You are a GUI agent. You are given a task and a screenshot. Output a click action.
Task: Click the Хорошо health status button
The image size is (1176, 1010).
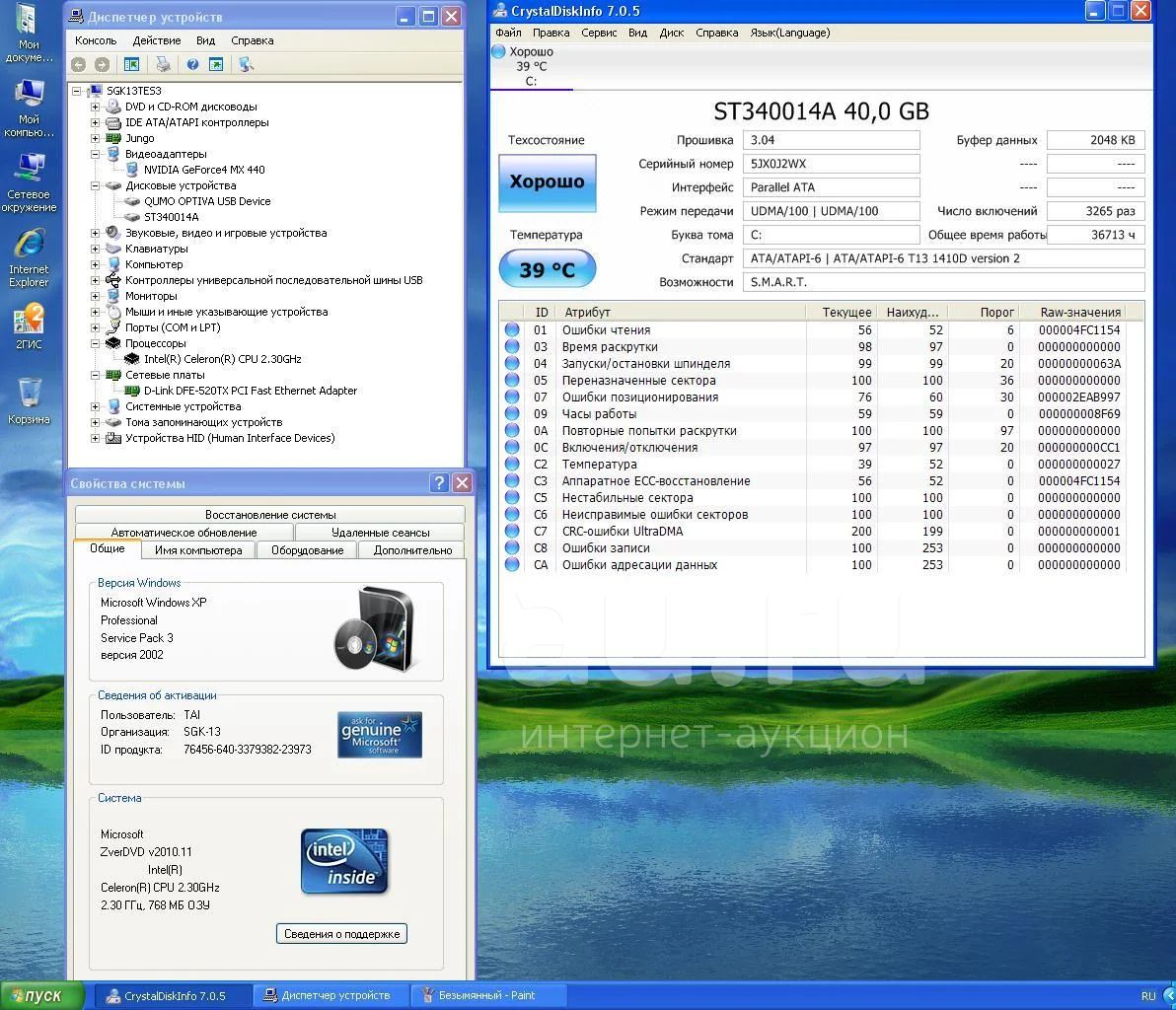click(547, 182)
